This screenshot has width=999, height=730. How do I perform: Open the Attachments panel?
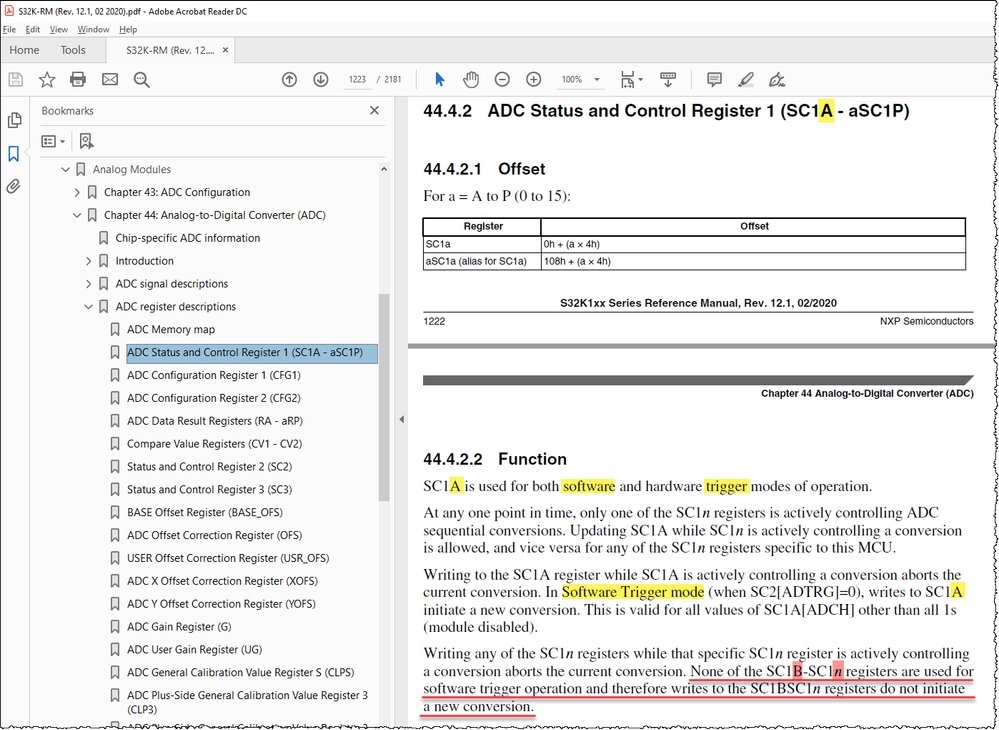(x=15, y=186)
